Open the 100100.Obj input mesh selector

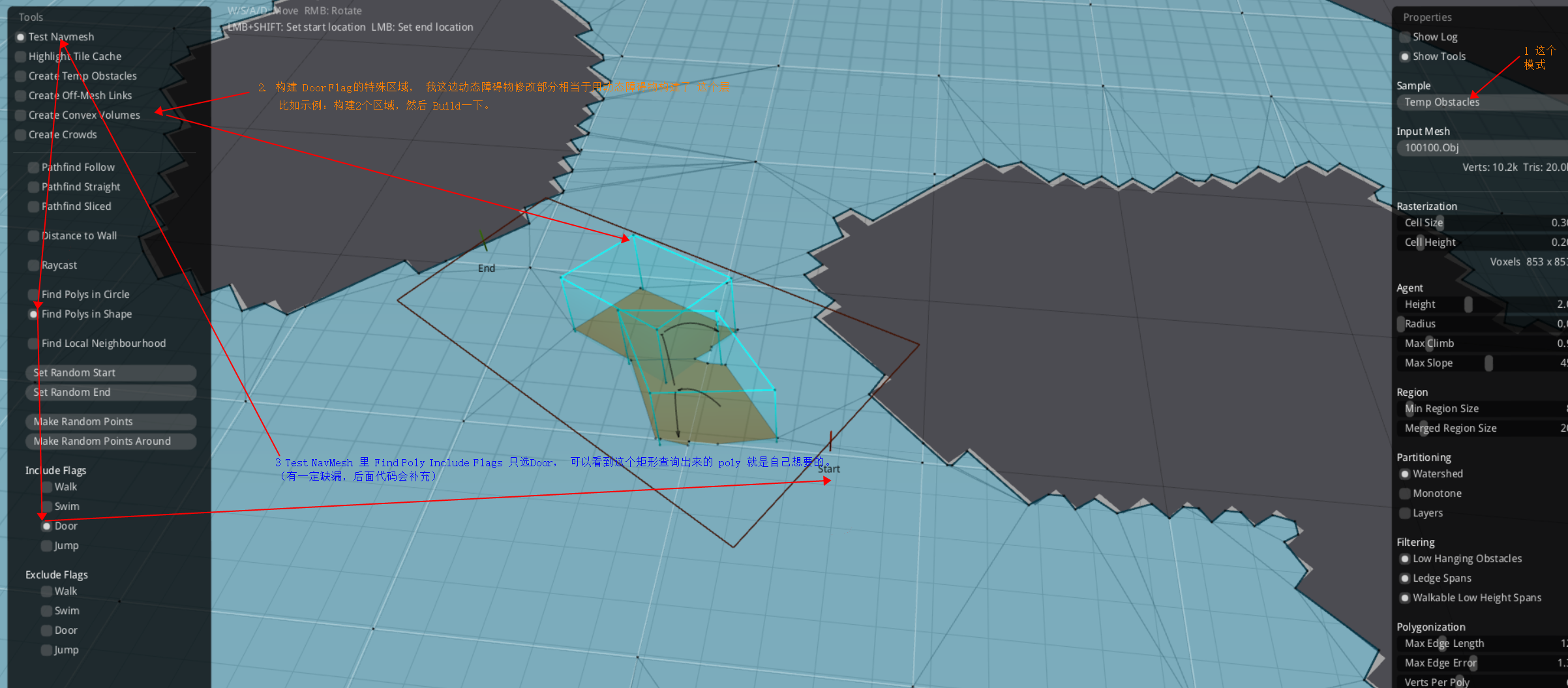(x=1482, y=148)
